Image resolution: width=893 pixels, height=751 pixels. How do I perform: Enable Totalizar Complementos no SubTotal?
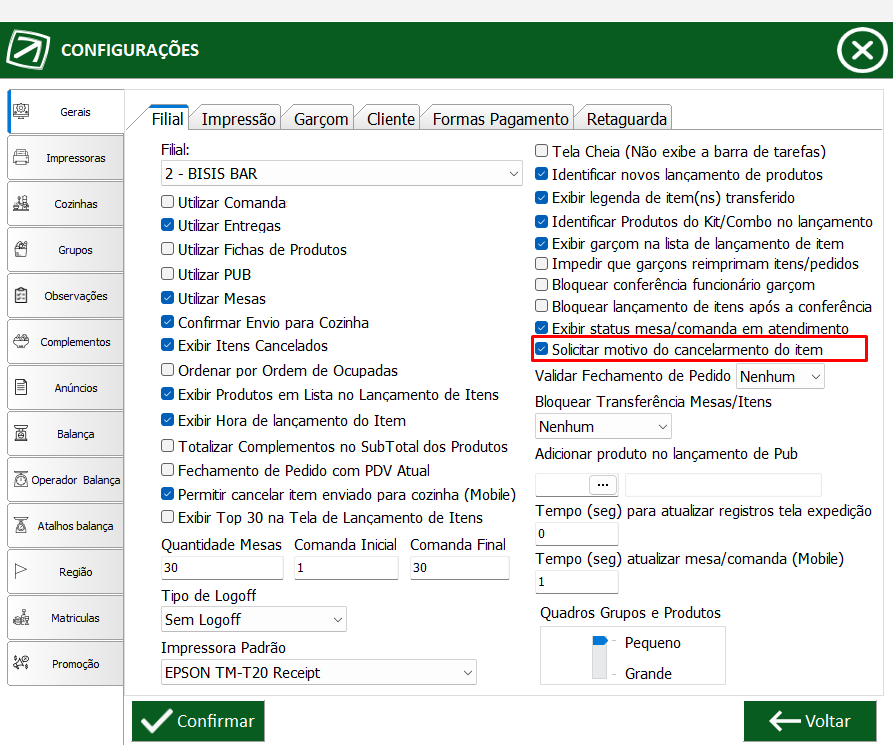167,446
